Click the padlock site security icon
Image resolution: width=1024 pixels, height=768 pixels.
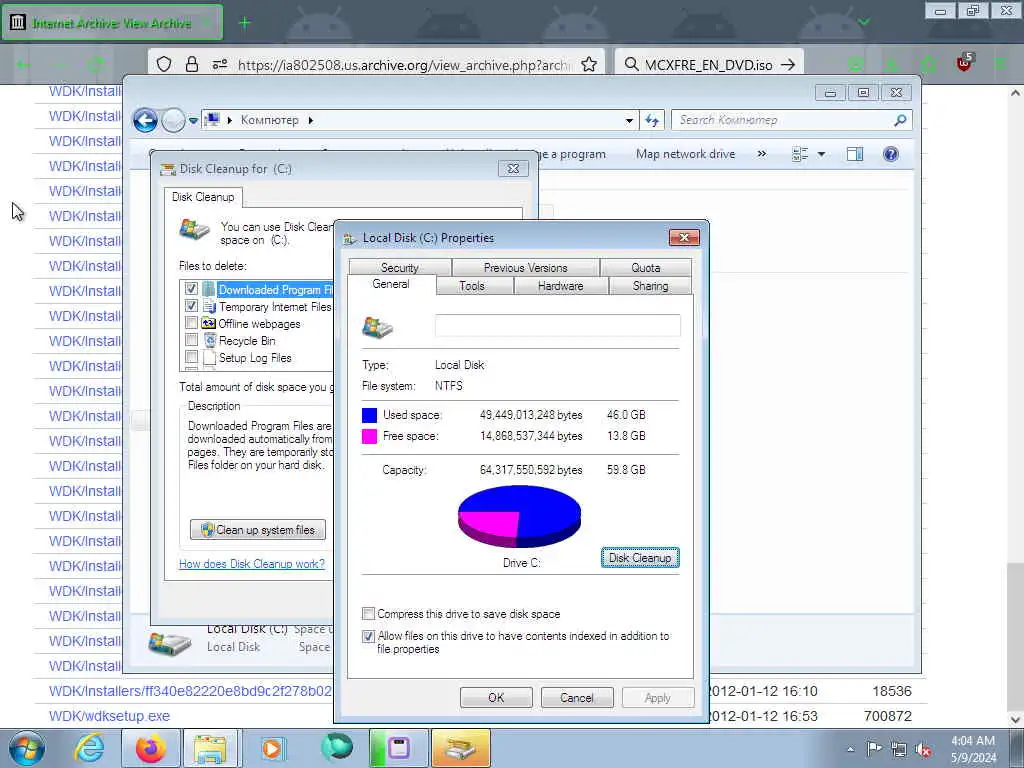point(191,64)
